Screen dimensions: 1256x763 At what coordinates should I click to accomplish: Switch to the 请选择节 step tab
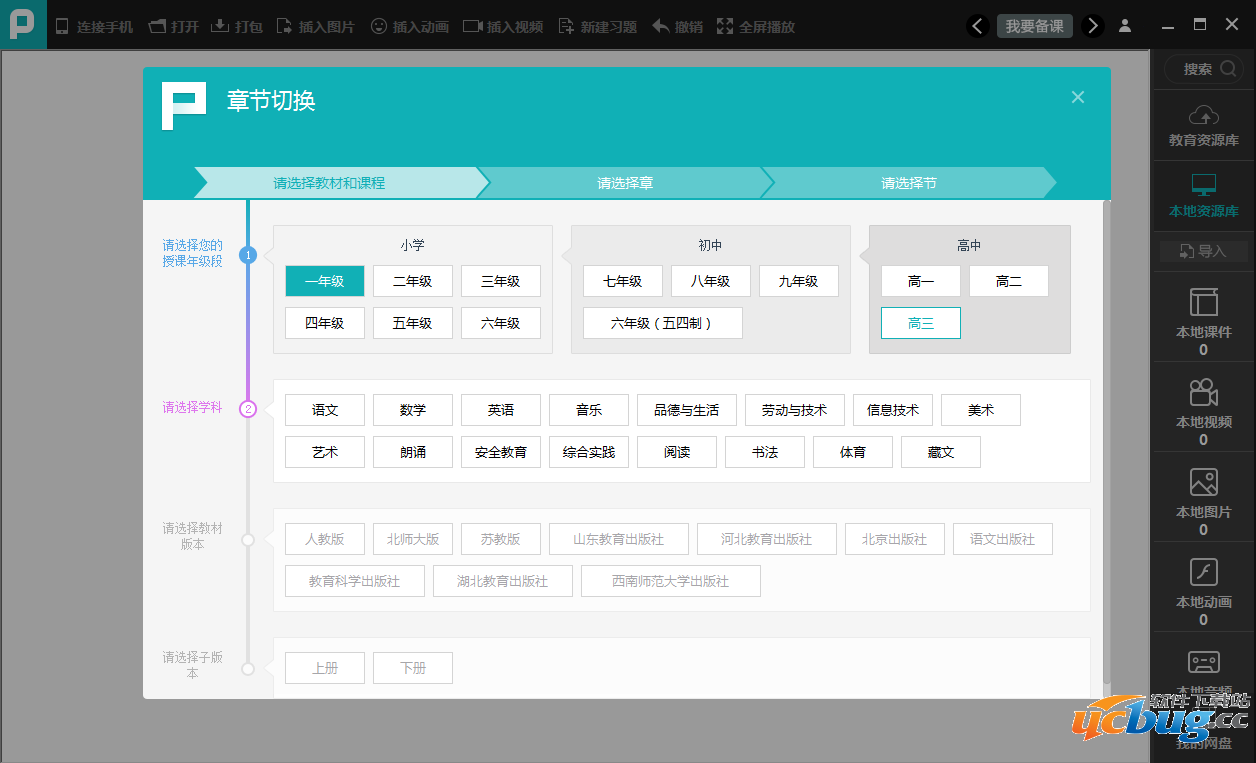click(x=908, y=183)
